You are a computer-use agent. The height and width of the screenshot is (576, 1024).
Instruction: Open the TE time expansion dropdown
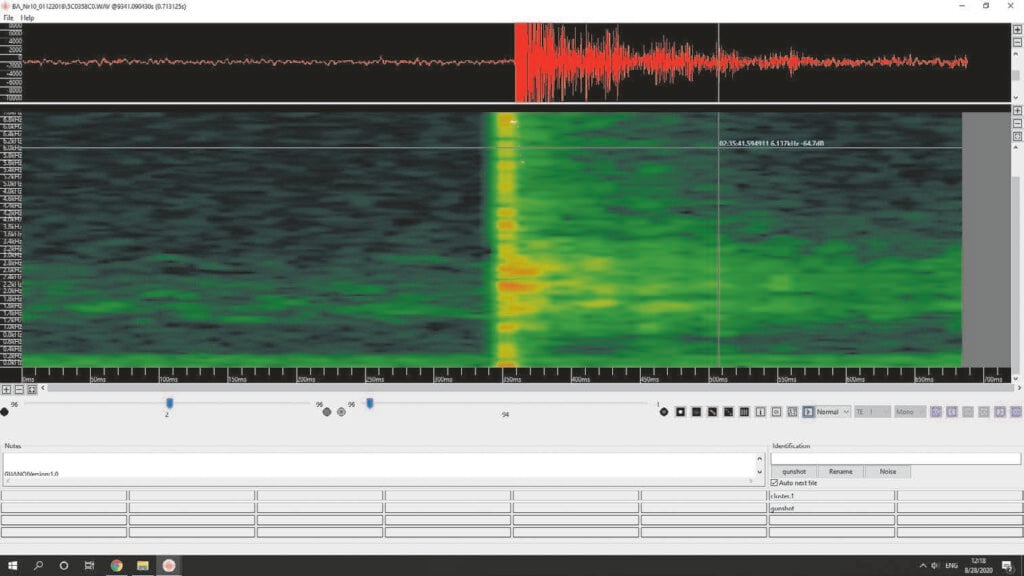tap(871, 411)
